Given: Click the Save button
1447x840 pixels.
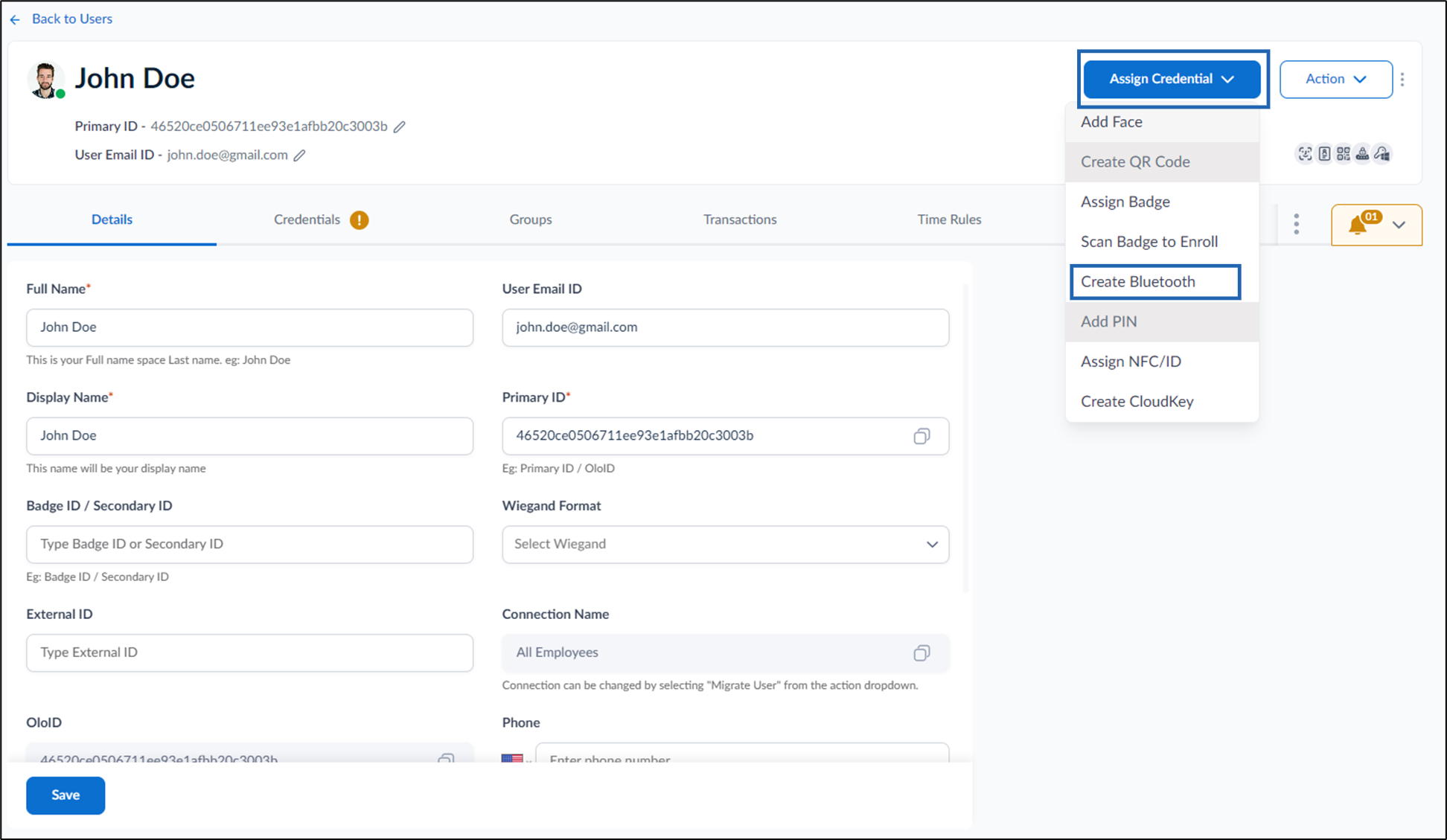Looking at the screenshot, I should coord(66,795).
